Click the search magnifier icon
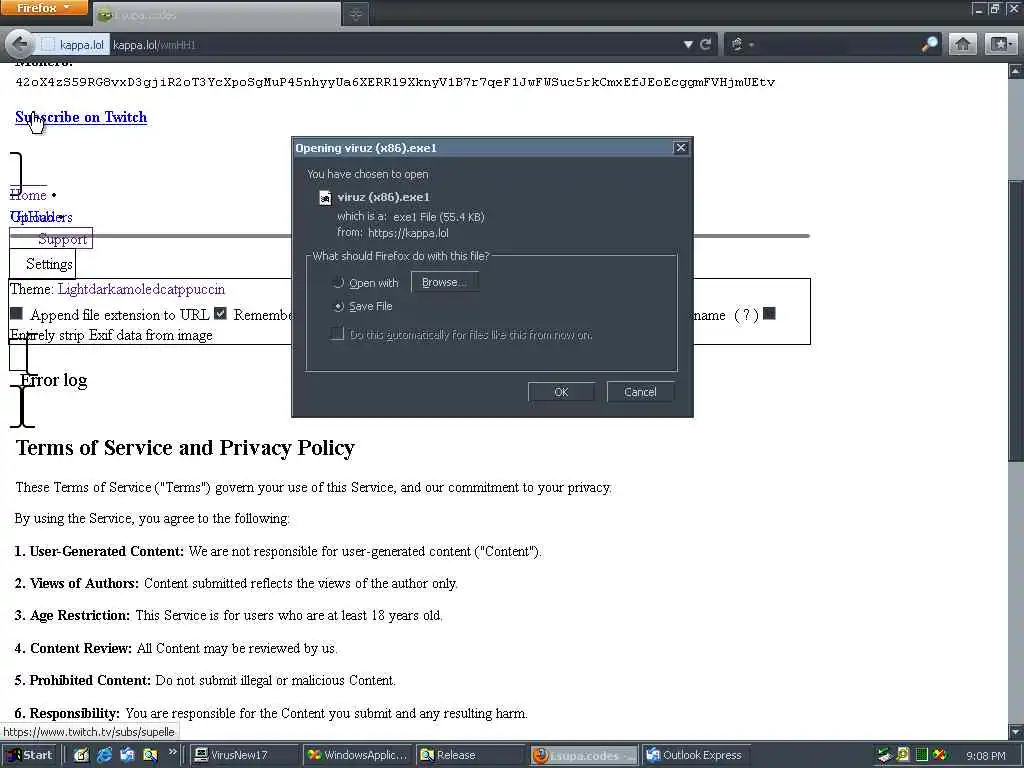This screenshot has height=768, width=1024. pyautogui.click(x=929, y=44)
